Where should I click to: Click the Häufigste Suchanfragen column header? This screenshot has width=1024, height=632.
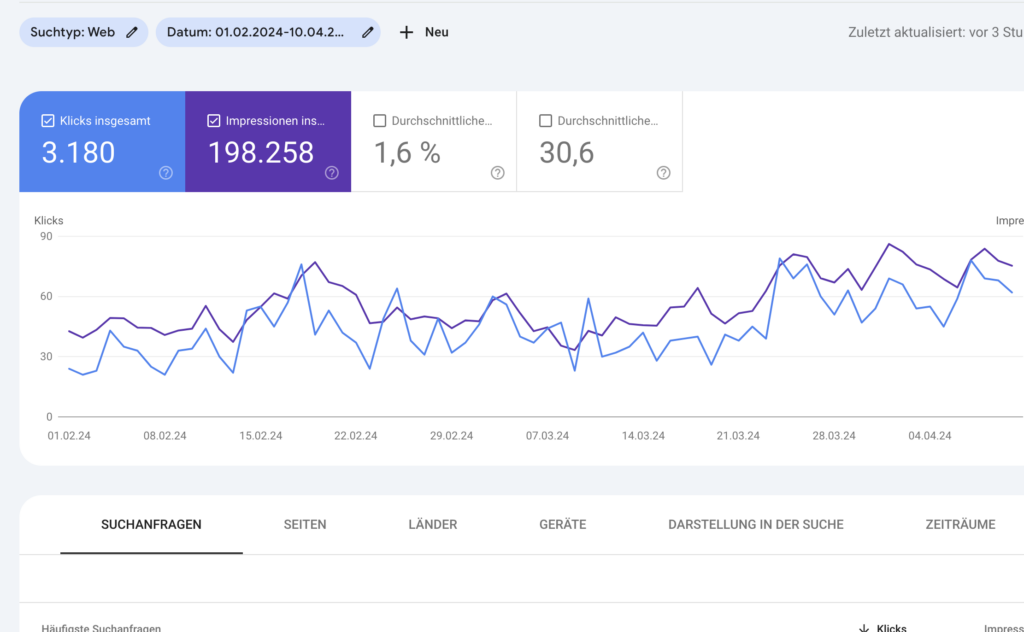click(x=101, y=628)
